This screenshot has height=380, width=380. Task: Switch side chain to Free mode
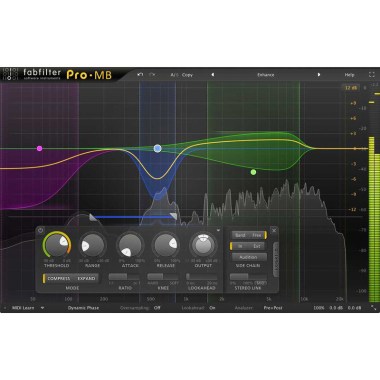257,235
